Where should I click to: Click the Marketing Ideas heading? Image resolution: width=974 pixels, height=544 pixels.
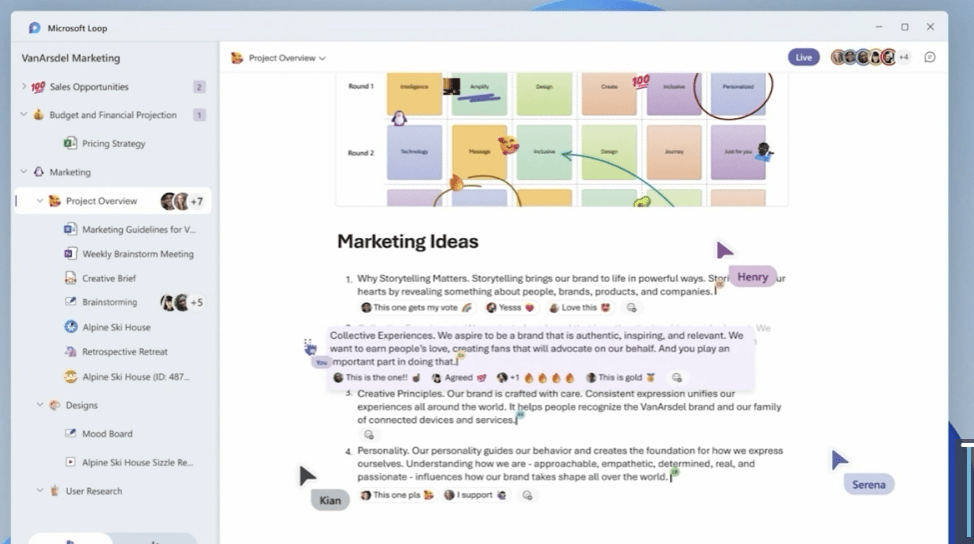click(x=407, y=241)
